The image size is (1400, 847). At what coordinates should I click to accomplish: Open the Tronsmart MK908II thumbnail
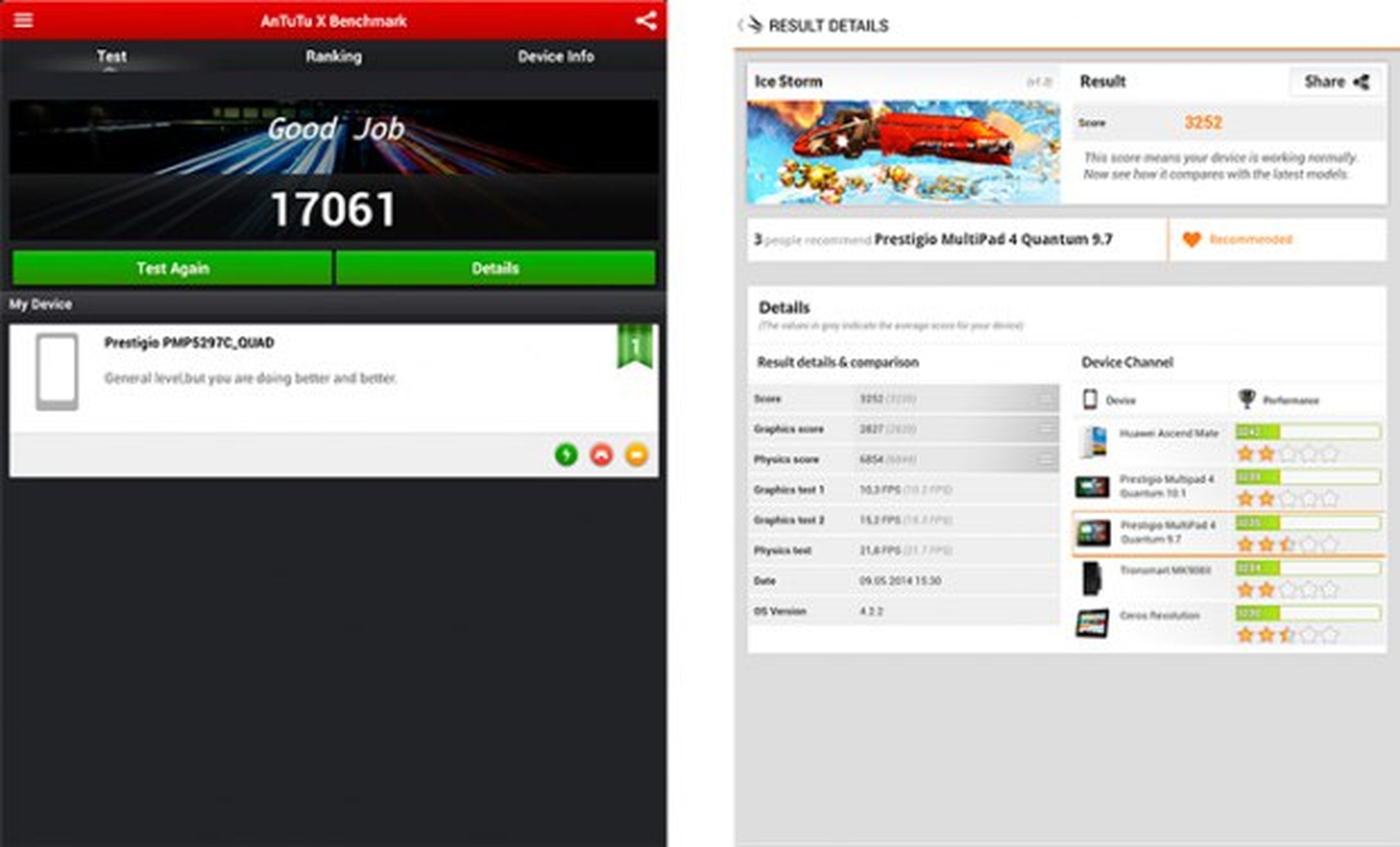click(x=1092, y=578)
